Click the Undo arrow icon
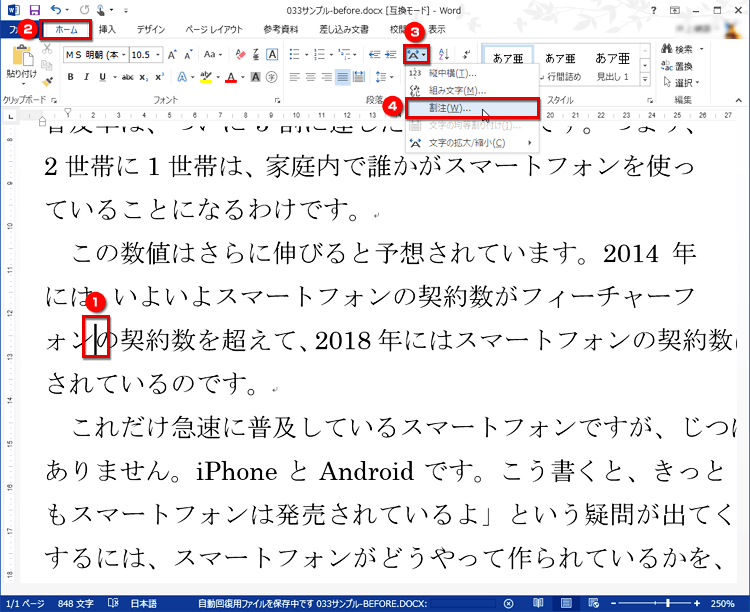Image resolution: width=750 pixels, height=612 pixels. [x=56, y=10]
